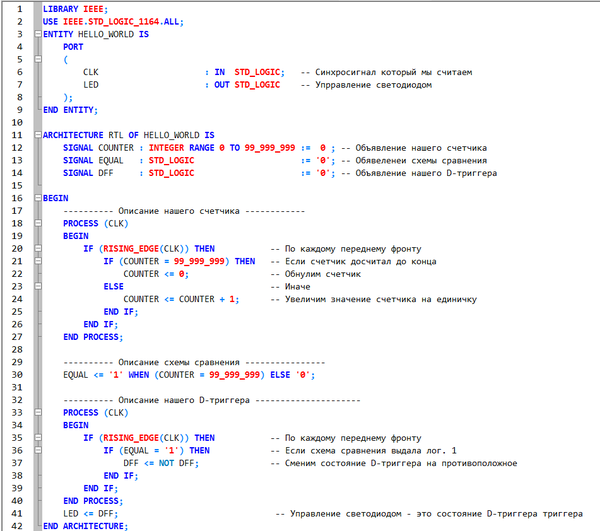The height and width of the screenshot is (531, 600).
Task: Click line number 30 in the gutter
Action: click(x=16, y=374)
